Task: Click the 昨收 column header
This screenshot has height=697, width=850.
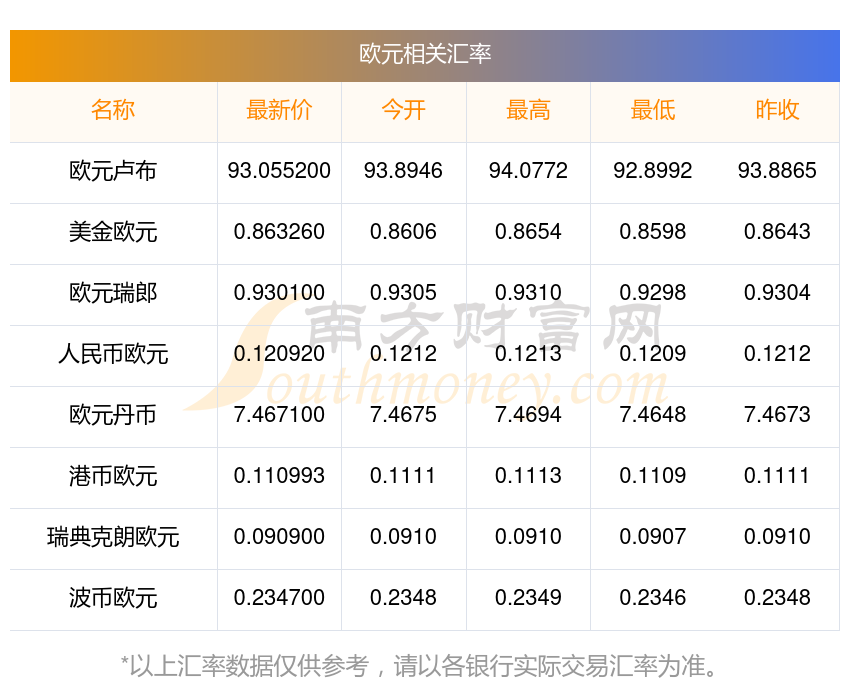Action: [x=777, y=111]
